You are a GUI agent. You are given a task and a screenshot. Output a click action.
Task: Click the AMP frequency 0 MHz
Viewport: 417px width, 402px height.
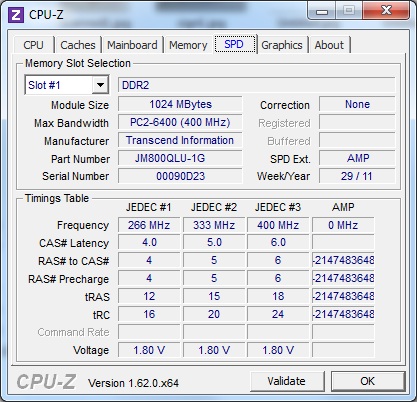click(343, 225)
